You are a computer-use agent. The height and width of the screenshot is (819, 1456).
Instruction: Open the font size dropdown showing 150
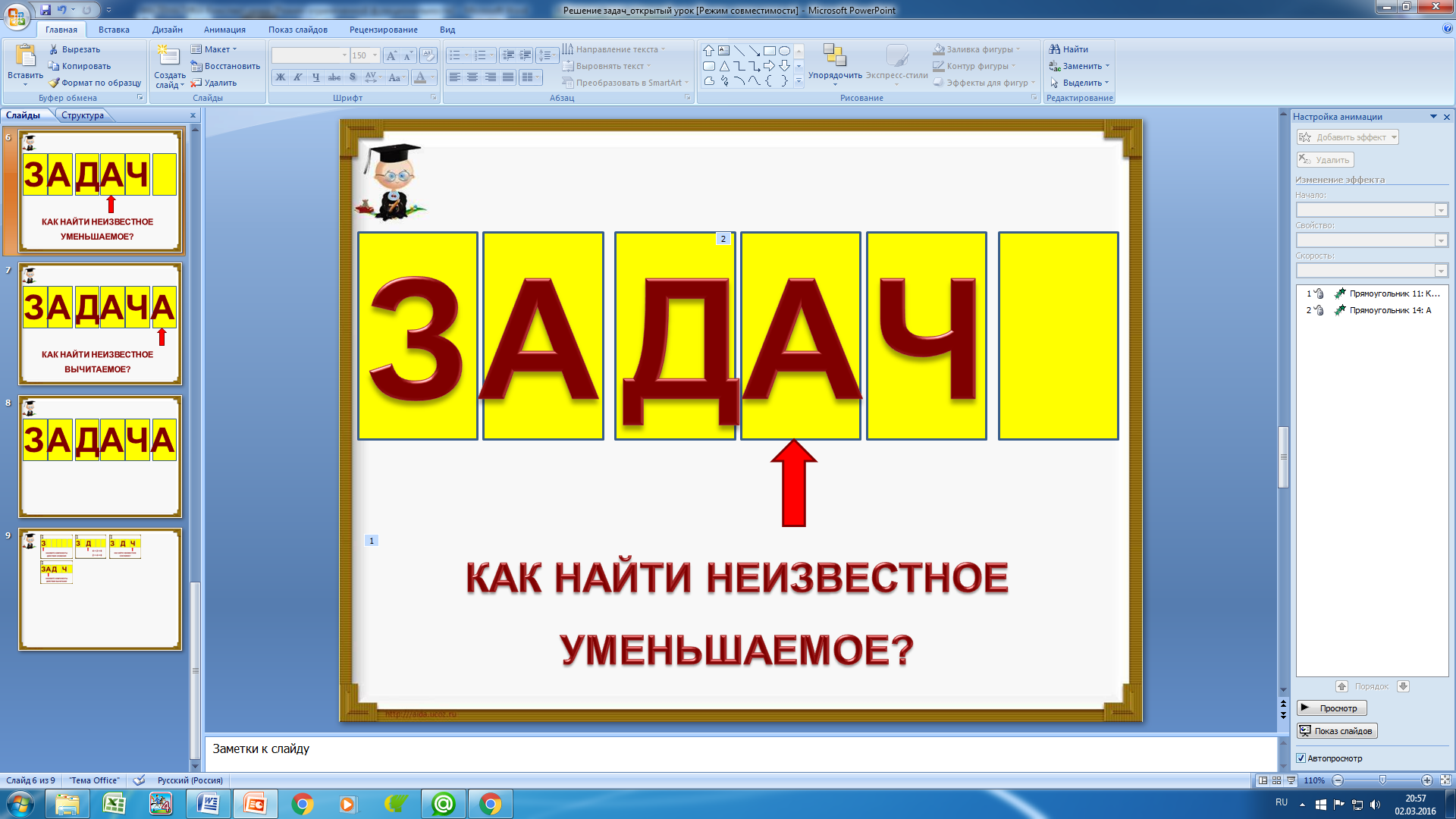tap(365, 55)
